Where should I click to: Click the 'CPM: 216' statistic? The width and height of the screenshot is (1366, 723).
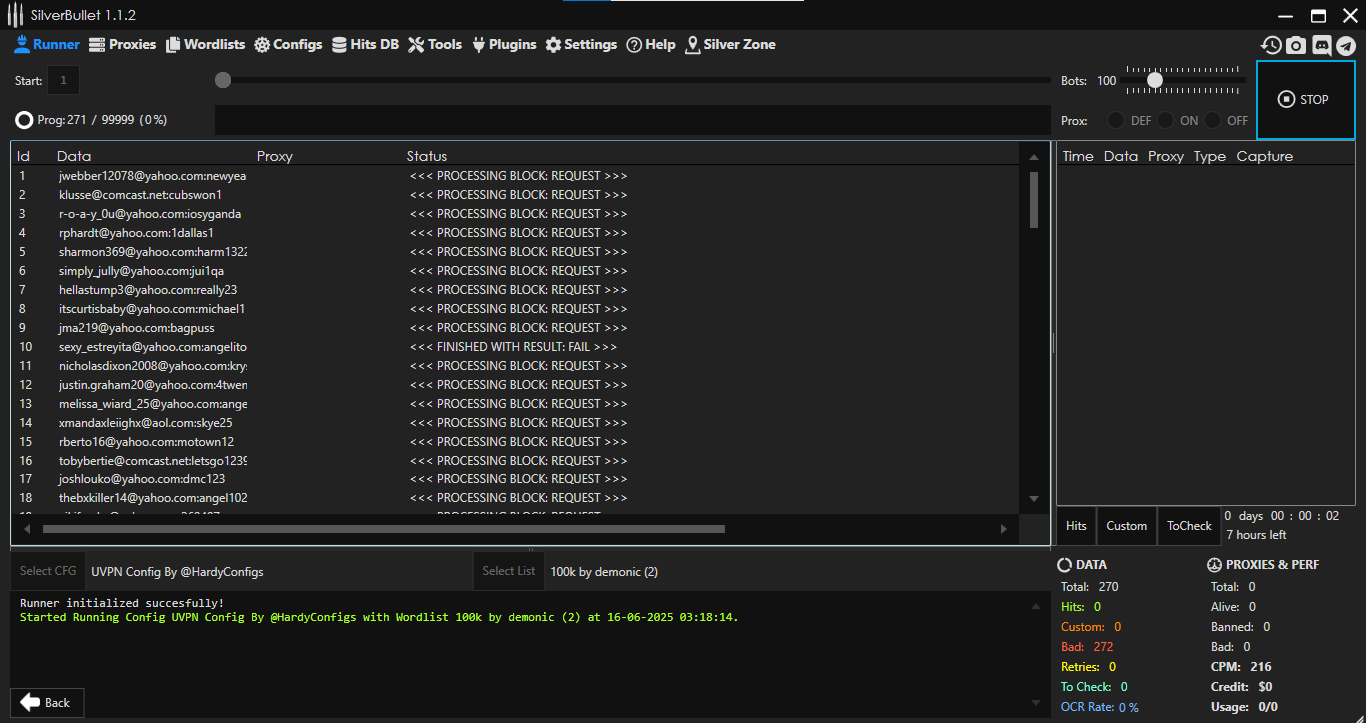tap(1241, 667)
